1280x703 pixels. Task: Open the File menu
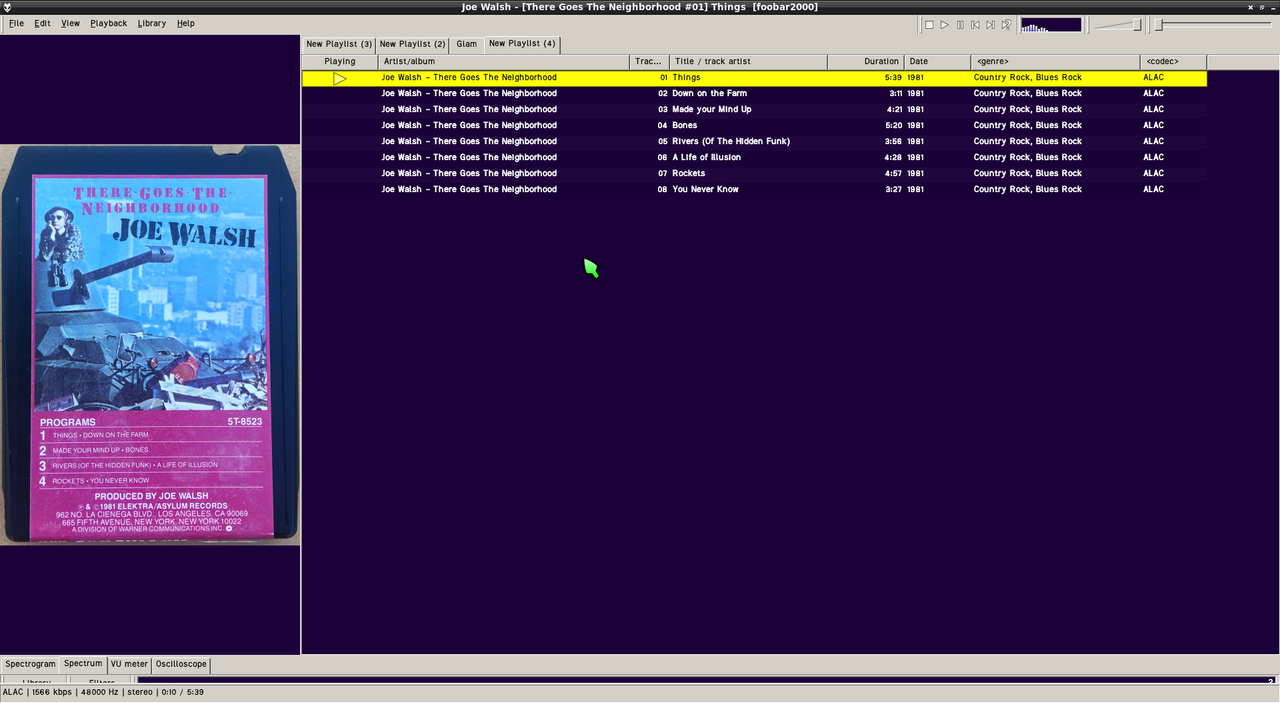click(16, 23)
